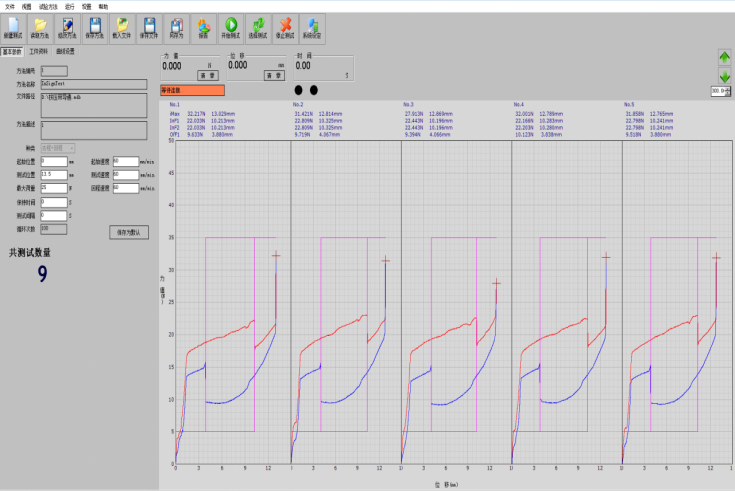Open the 种类 type dropdown
Image resolution: width=735 pixels, height=491 pixels.
[x=58, y=147]
